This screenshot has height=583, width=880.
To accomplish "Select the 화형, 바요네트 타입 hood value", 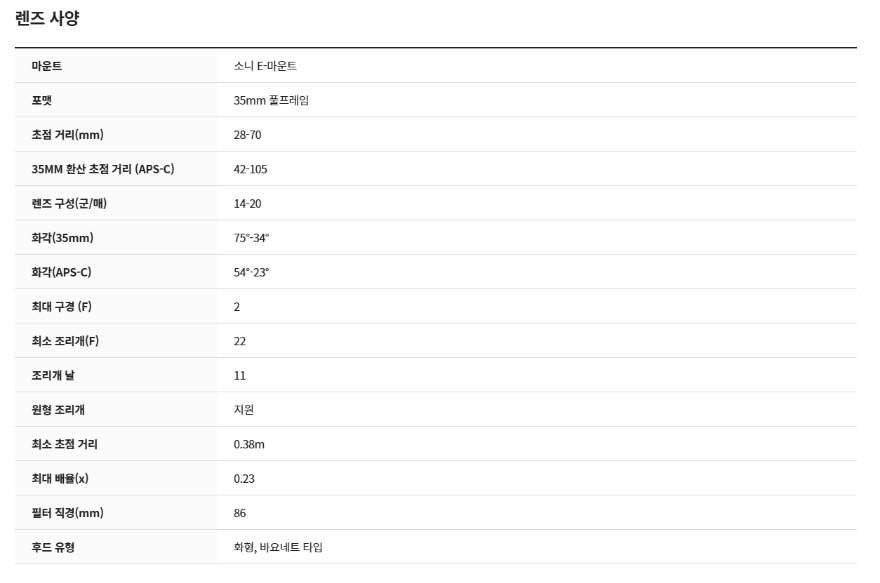I will [278, 547].
